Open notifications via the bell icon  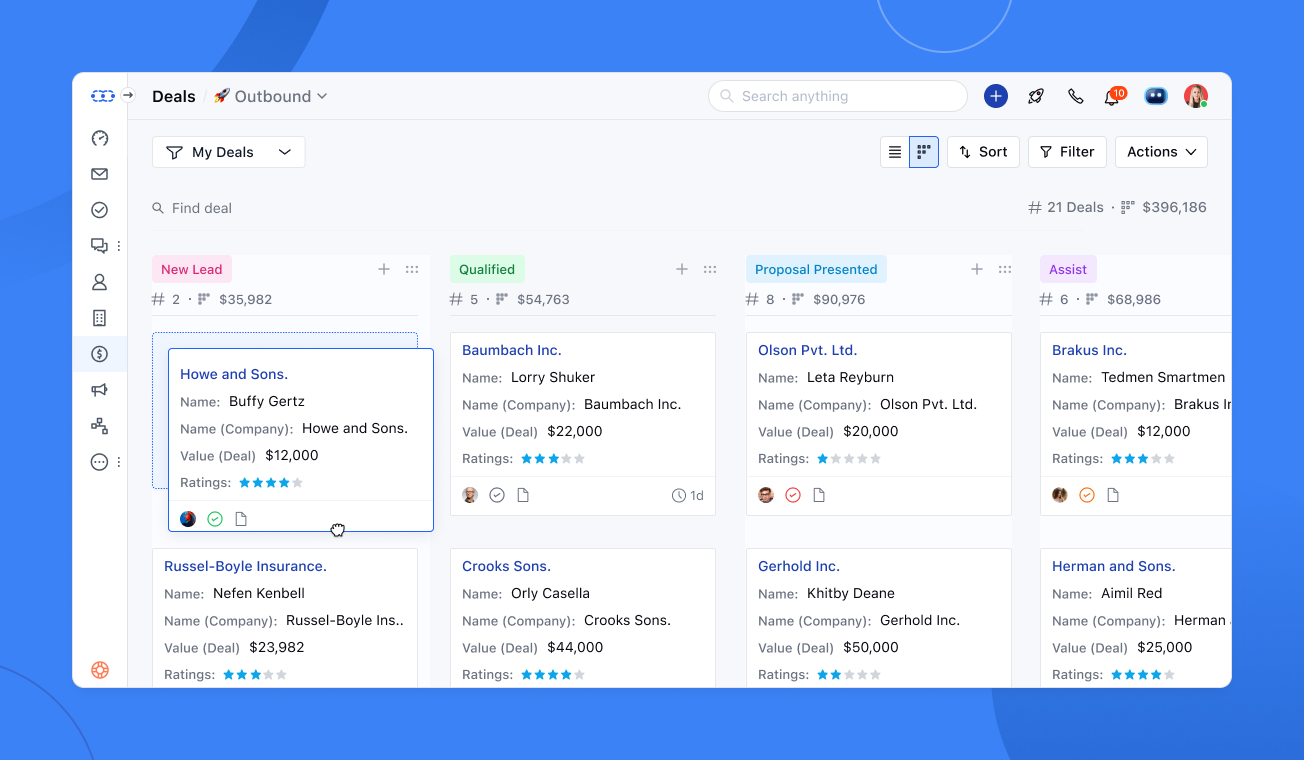1110,96
